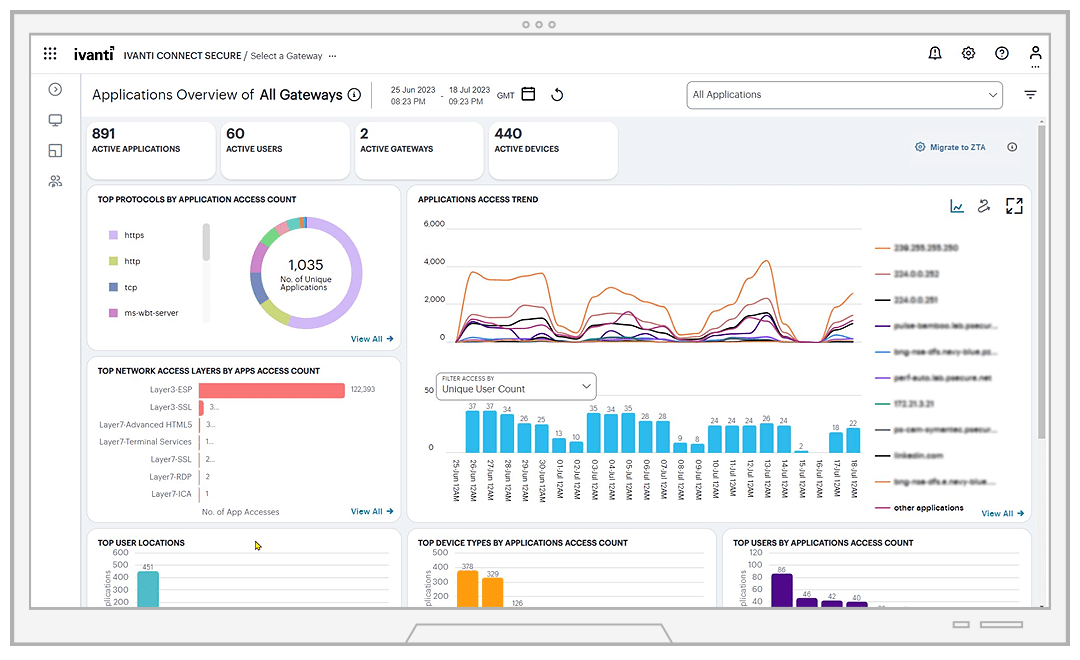
Task: Click the Top User Locations panel title
Action: tap(141, 543)
